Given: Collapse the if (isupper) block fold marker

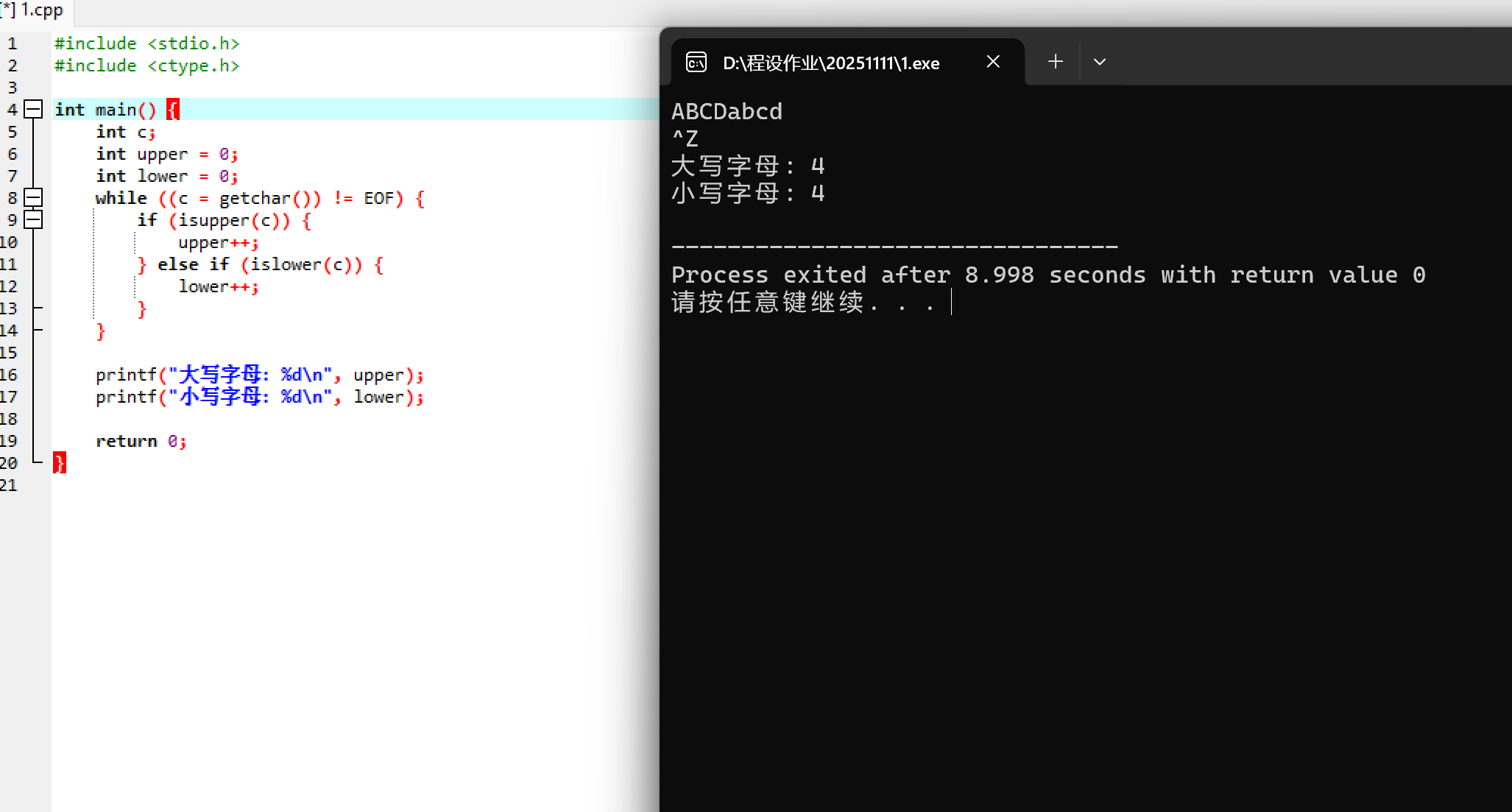Looking at the screenshot, I should point(33,220).
